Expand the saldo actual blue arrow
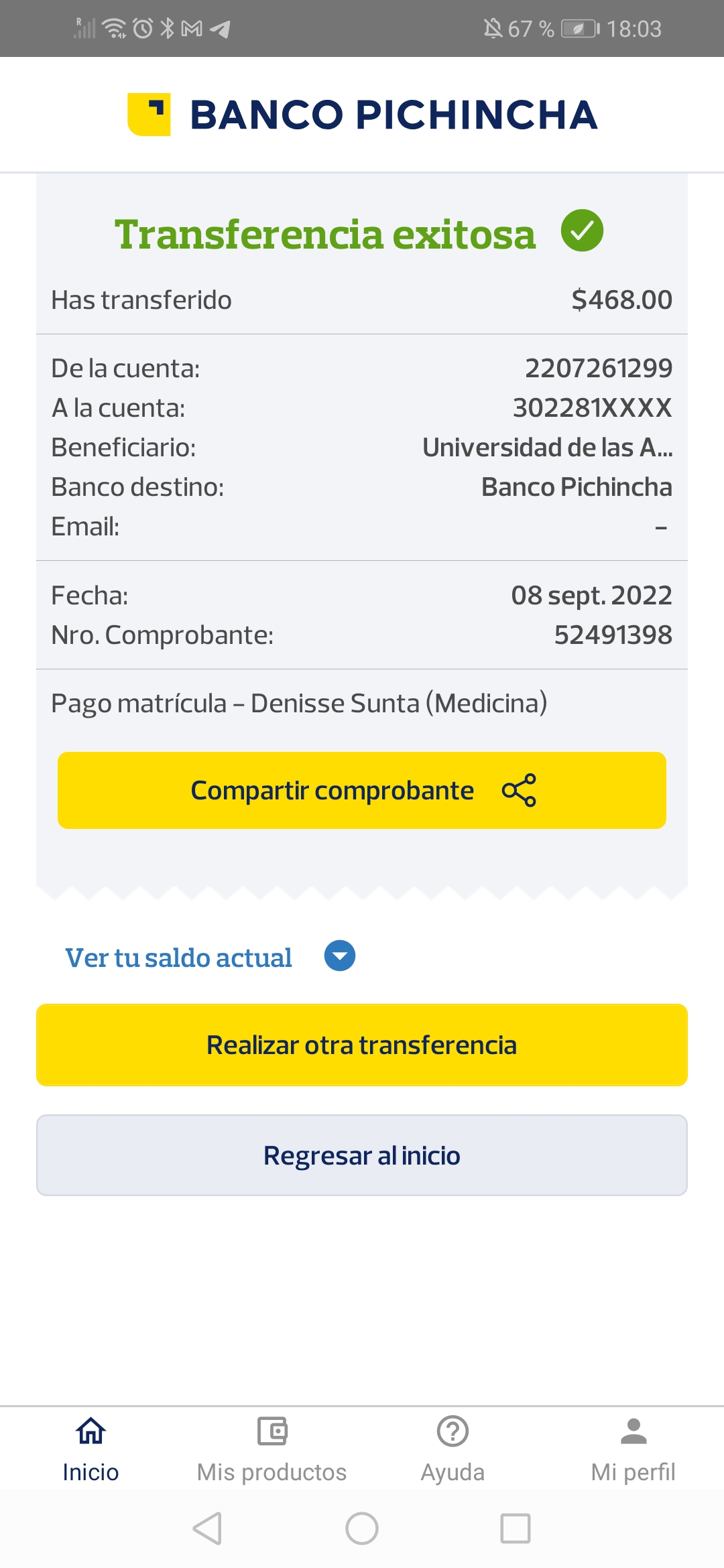The height and width of the screenshot is (1568, 724). pos(340,956)
